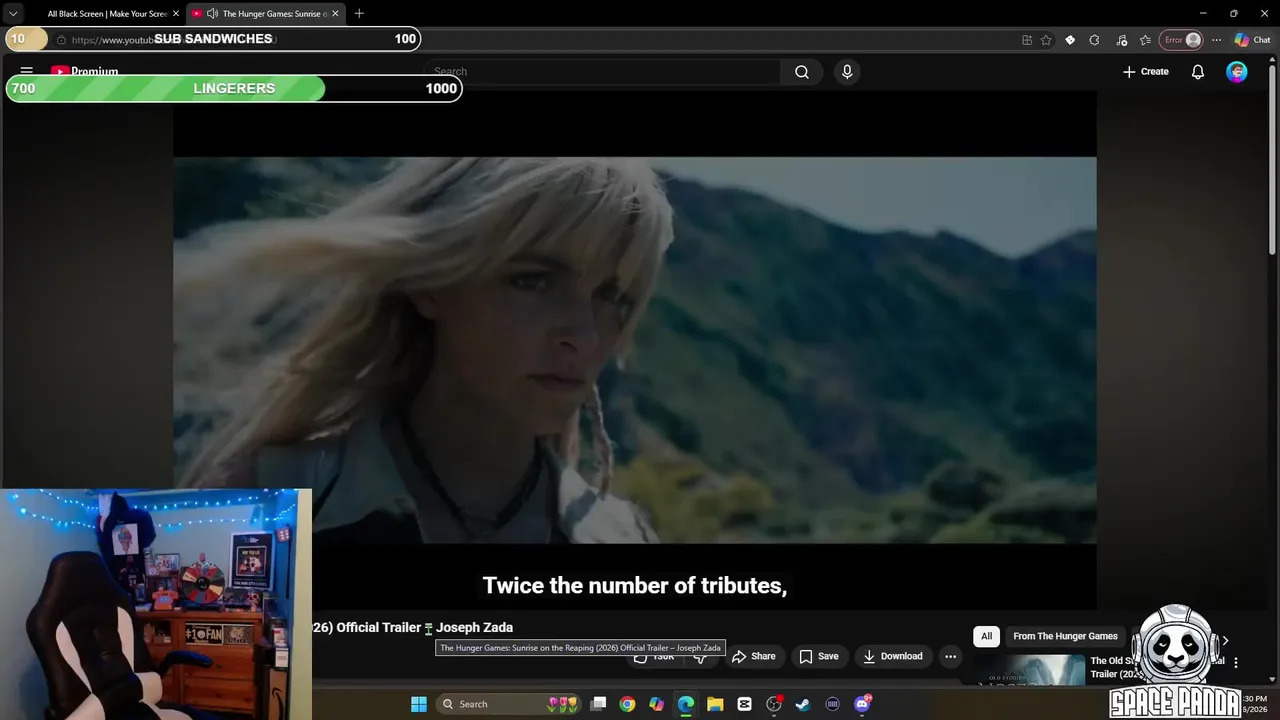Open the favorites list icon

pos(1145,40)
